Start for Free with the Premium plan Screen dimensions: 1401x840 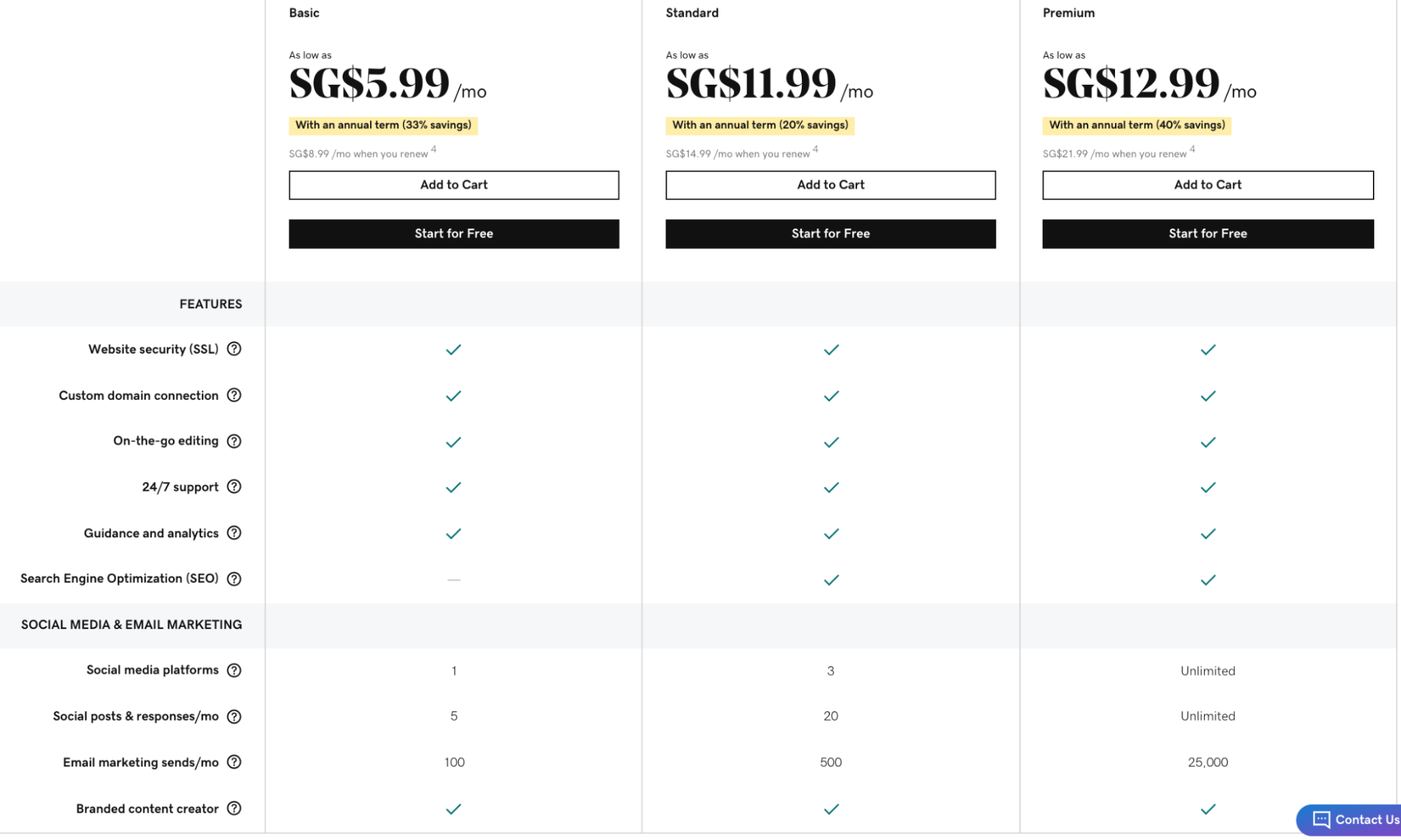tap(1208, 234)
